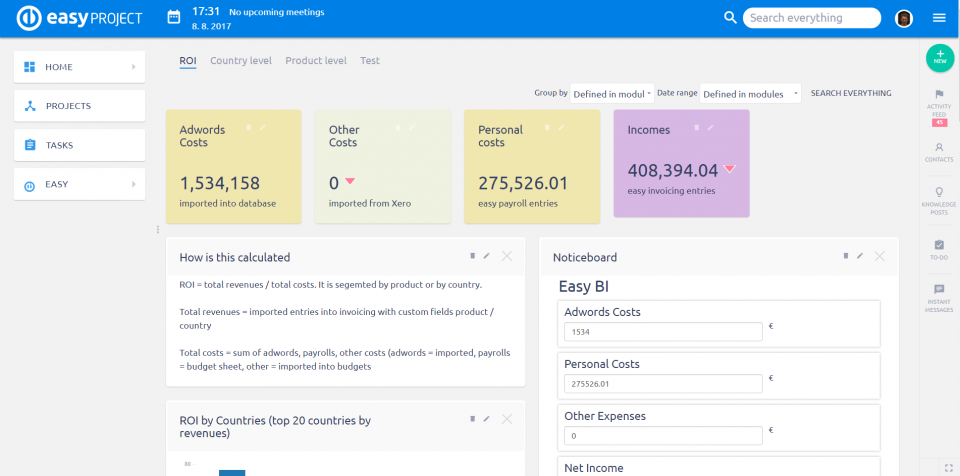Screen dimensions: 960x476
Task: Click the sidebar resize handle dots
Action: pyautogui.click(x=158, y=229)
